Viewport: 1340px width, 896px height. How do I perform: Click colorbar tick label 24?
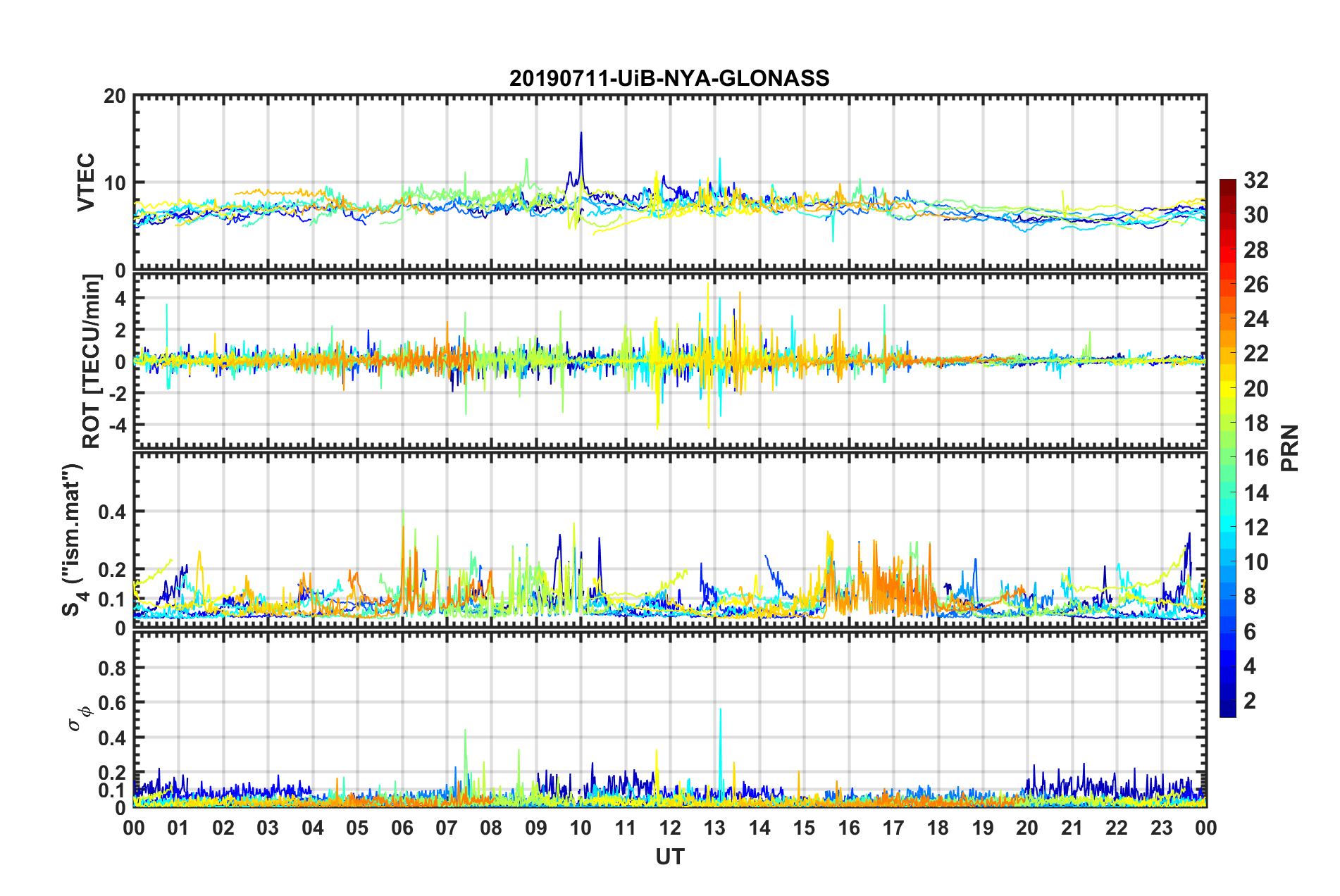[x=1256, y=319]
